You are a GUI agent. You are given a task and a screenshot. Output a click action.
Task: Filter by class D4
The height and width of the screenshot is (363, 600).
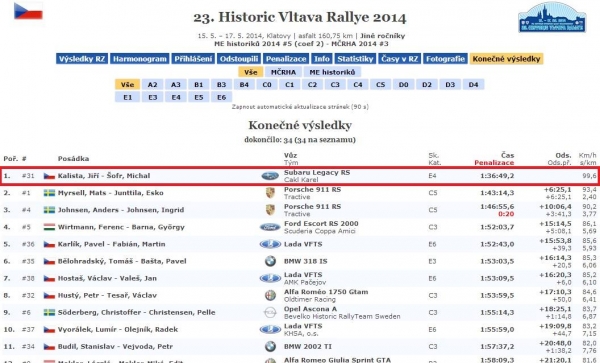(473, 85)
